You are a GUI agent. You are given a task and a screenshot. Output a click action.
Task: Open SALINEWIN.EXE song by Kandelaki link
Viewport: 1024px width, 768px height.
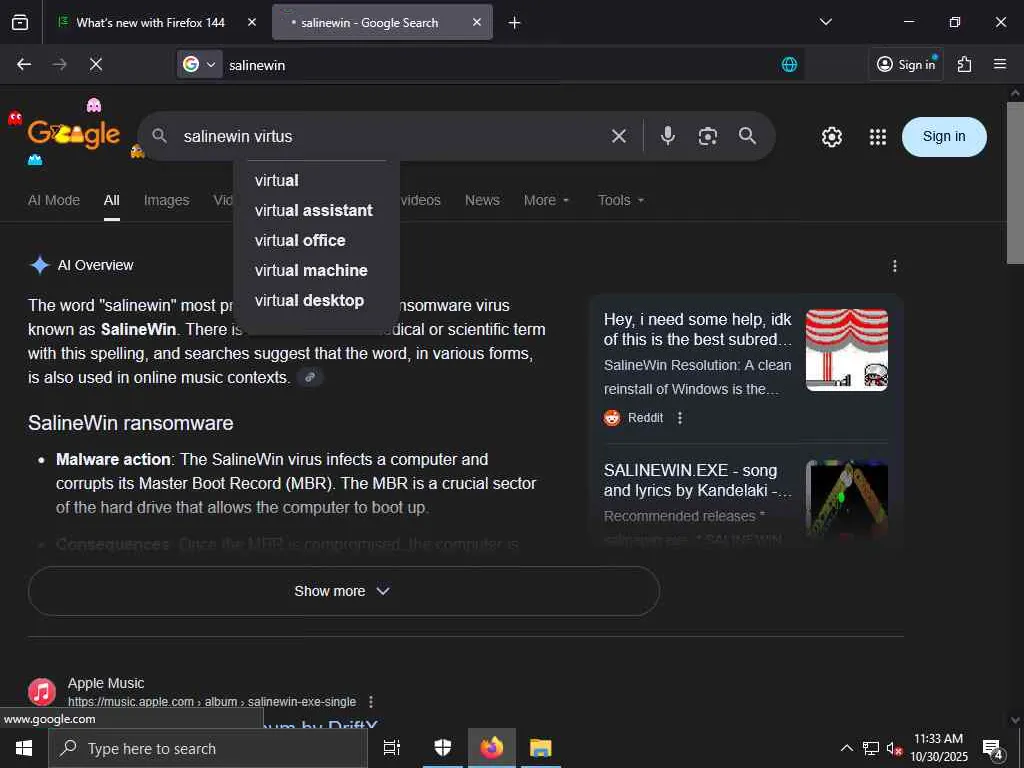(697, 480)
